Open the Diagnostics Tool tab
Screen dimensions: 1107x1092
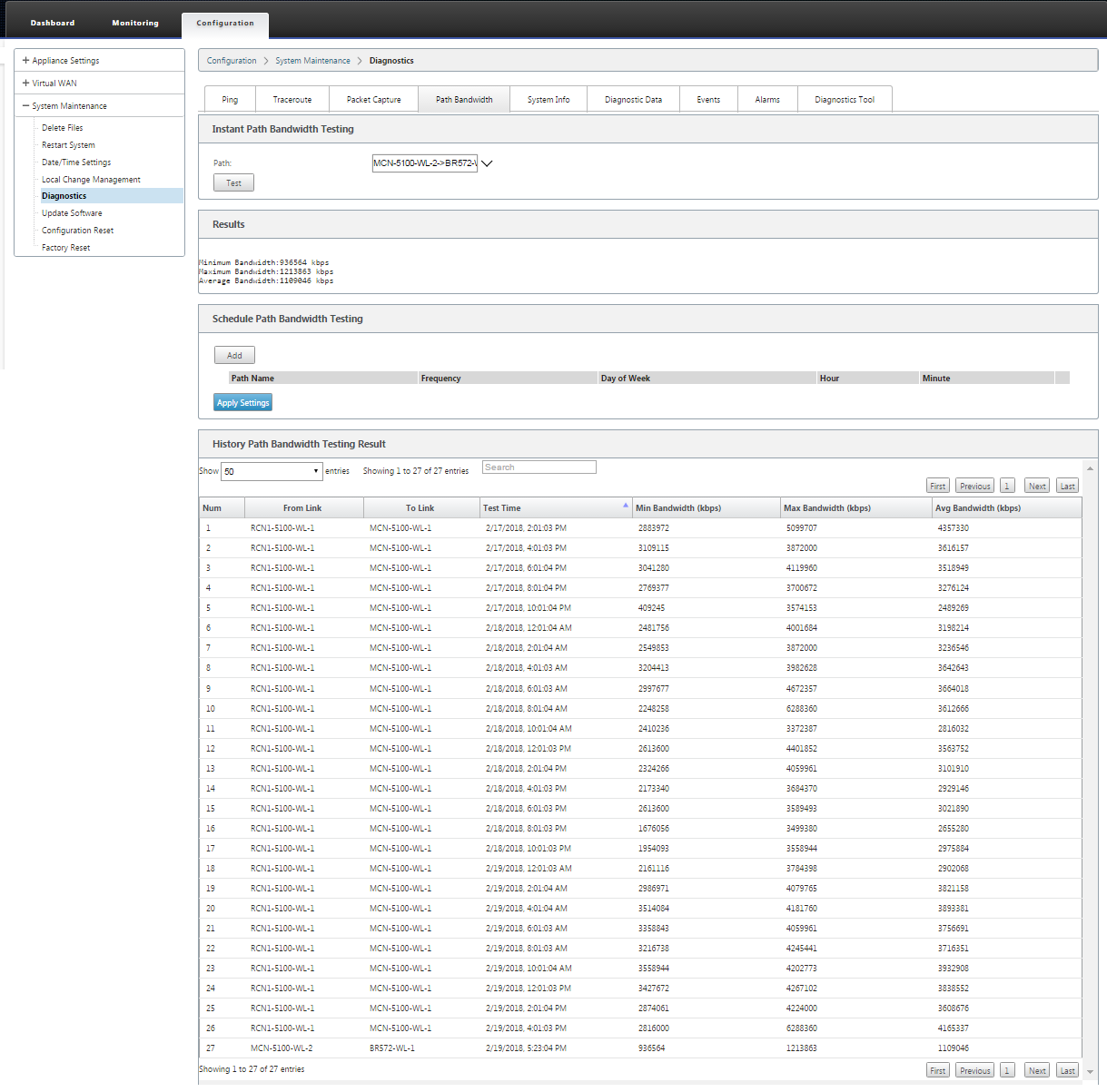coord(845,99)
